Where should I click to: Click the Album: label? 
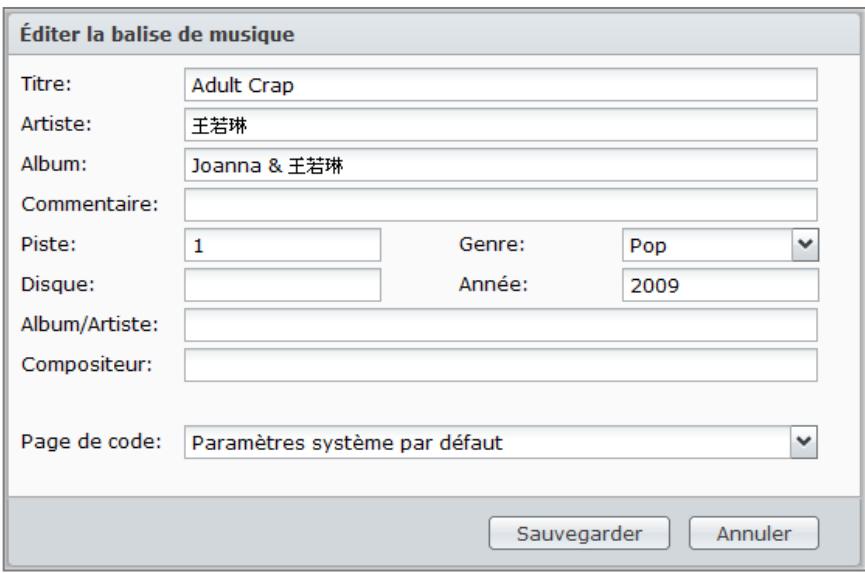click(54, 164)
